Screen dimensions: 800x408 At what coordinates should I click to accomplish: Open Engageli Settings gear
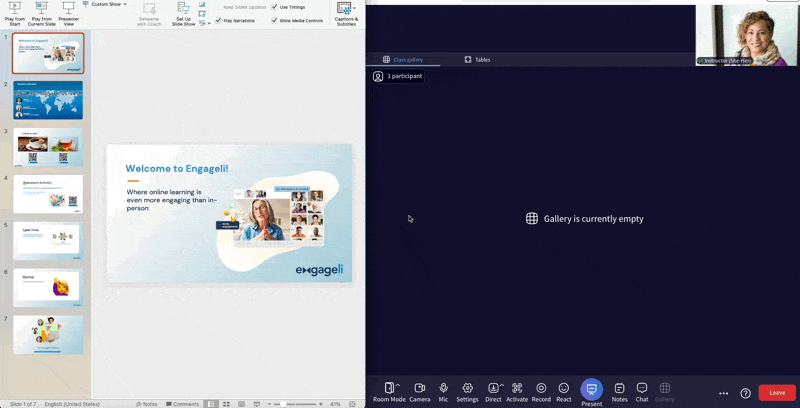click(x=467, y=388)
